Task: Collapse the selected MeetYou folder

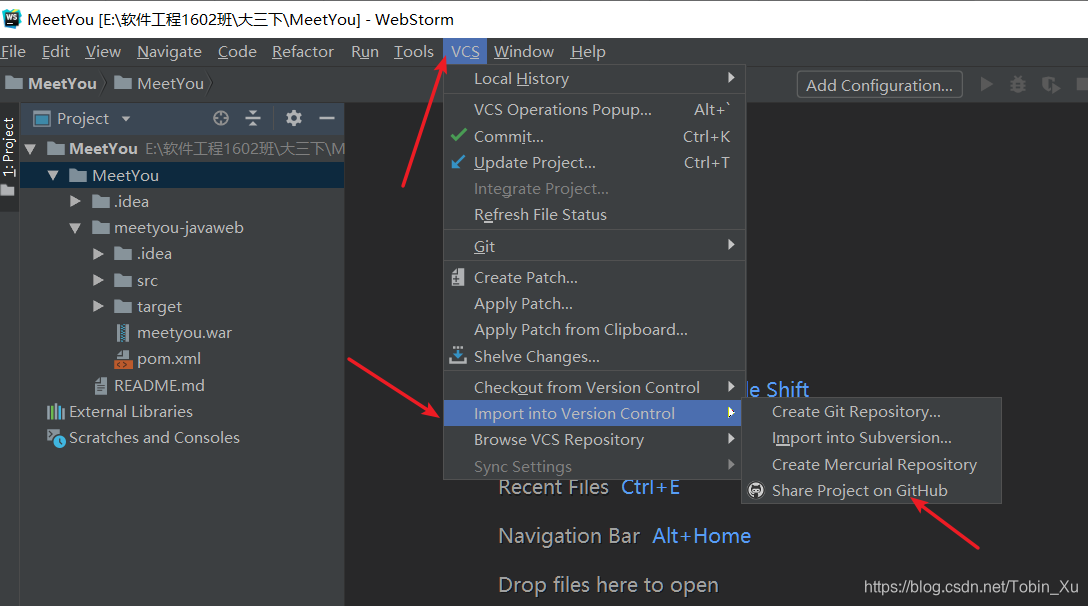Action: click(x=53, y=176)
